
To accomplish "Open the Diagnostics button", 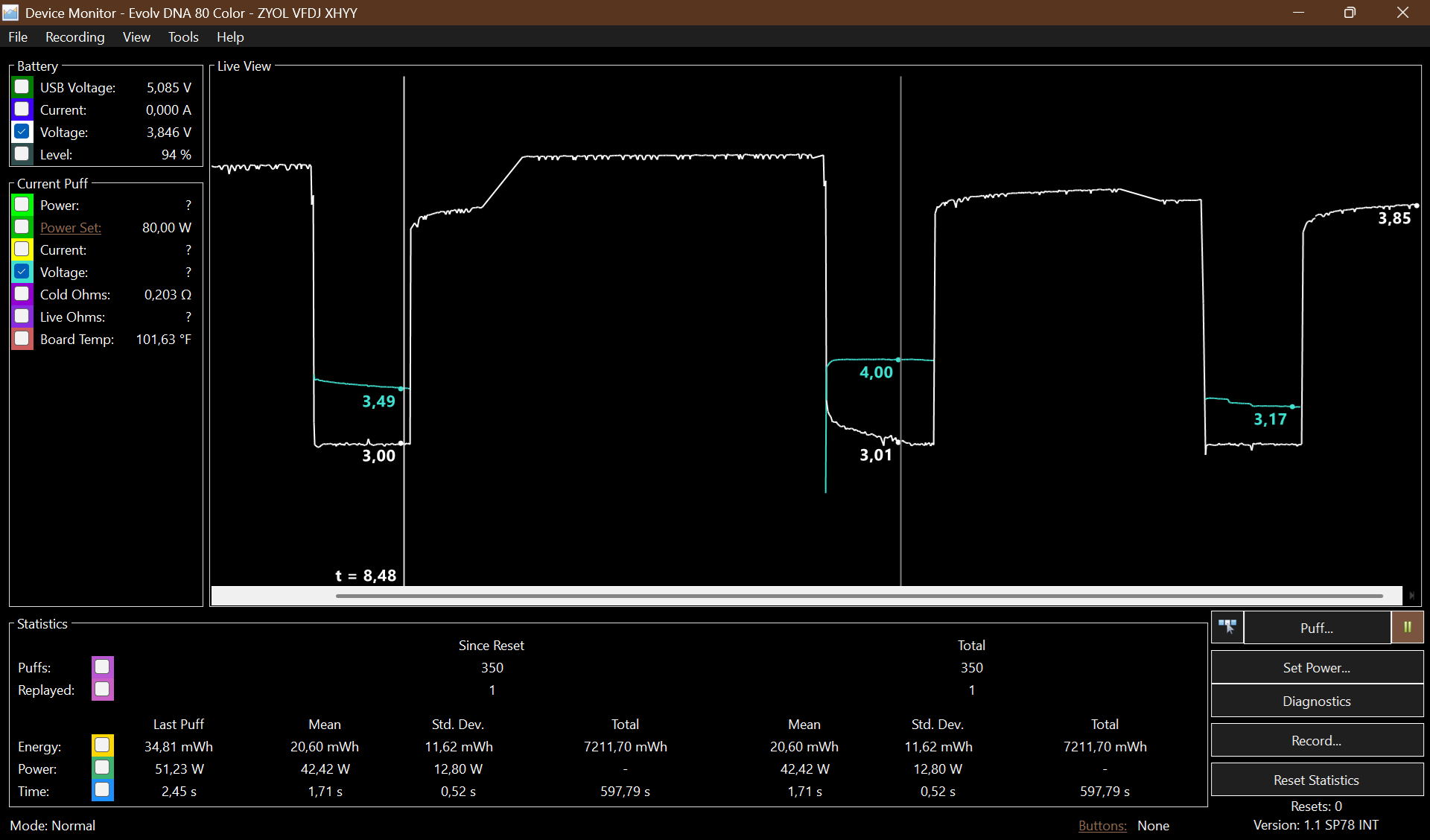I will pos(1316,701).
